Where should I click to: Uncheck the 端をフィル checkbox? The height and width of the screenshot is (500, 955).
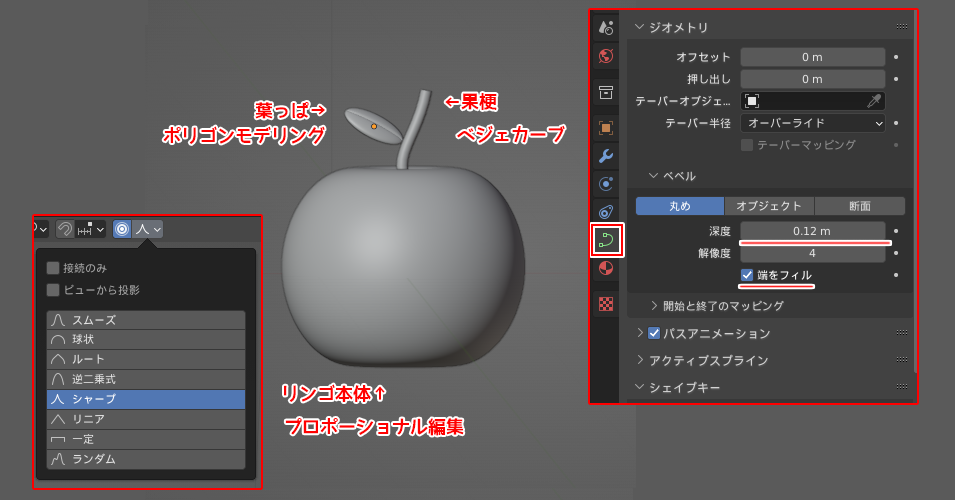coord(747,275)
